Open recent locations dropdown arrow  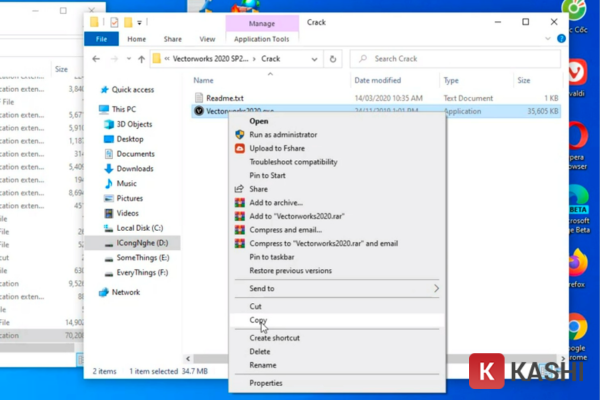[129, 59]
